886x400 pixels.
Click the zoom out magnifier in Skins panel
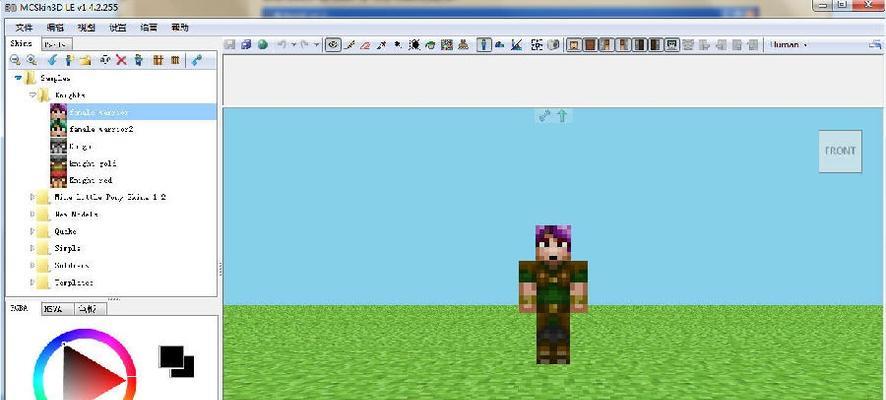pos(15,60)
